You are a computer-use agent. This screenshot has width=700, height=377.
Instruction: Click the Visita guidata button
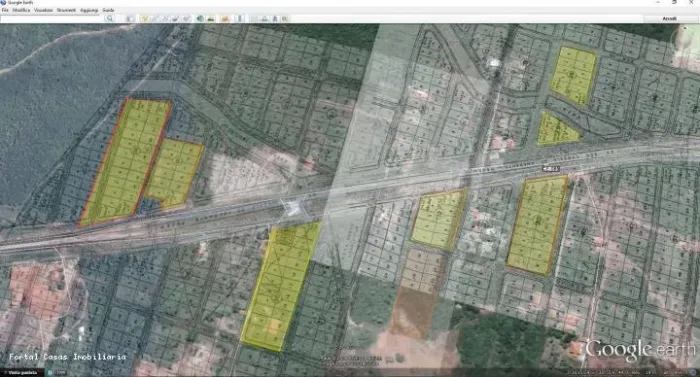point(22,373)
